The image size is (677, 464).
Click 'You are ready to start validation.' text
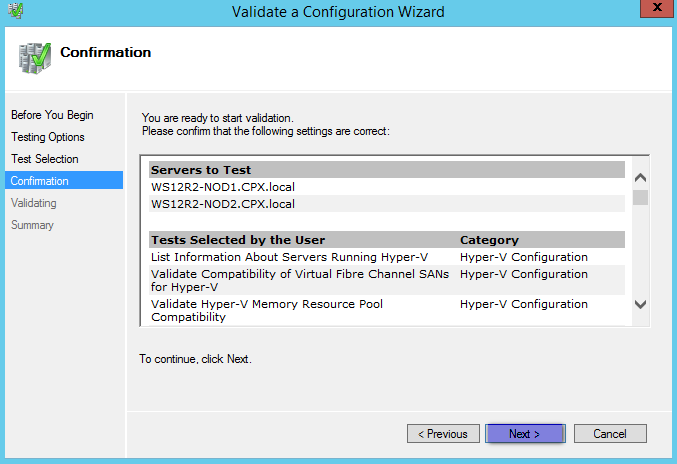click(x=218, y=118)
